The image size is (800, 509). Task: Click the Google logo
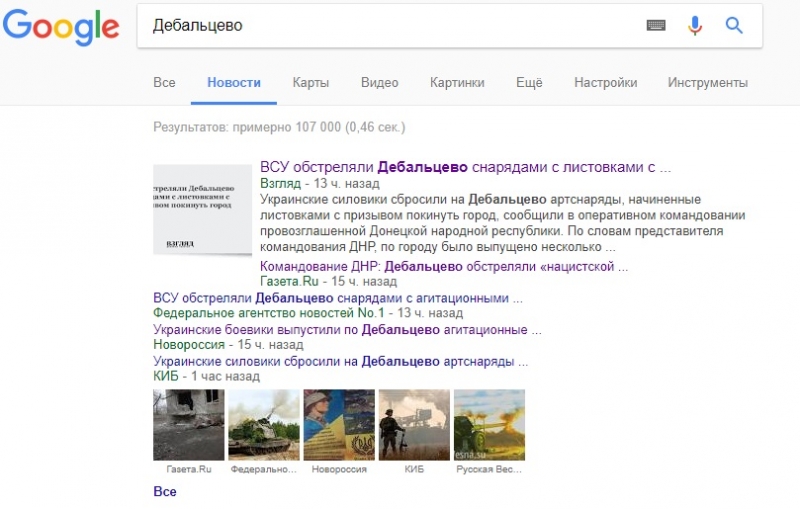pos(61,27)
